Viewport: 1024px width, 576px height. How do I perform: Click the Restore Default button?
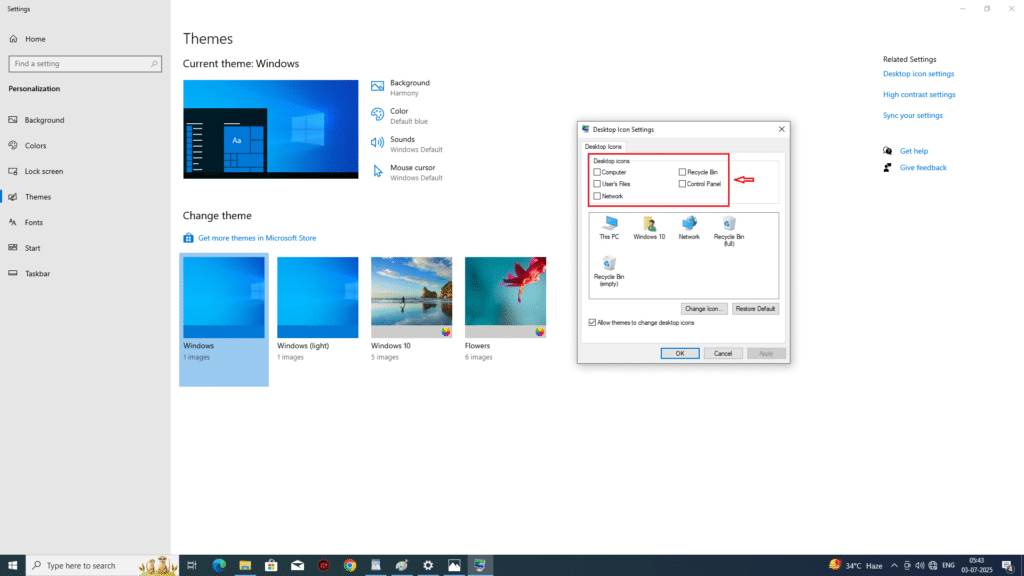click(x=755, y=309)
